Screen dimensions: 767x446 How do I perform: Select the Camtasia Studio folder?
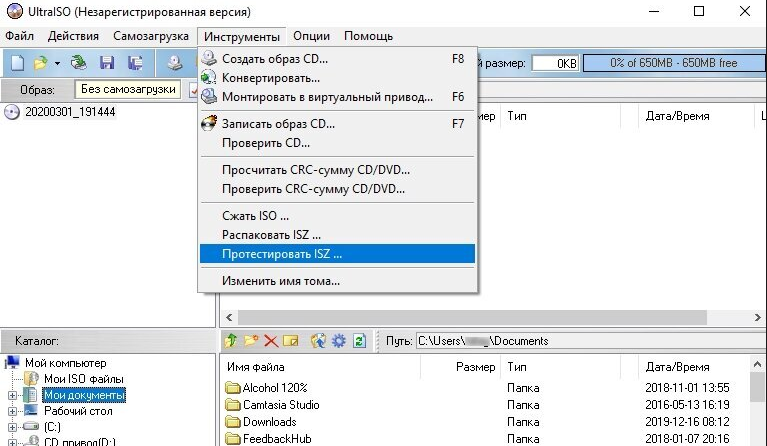point(281,405)
